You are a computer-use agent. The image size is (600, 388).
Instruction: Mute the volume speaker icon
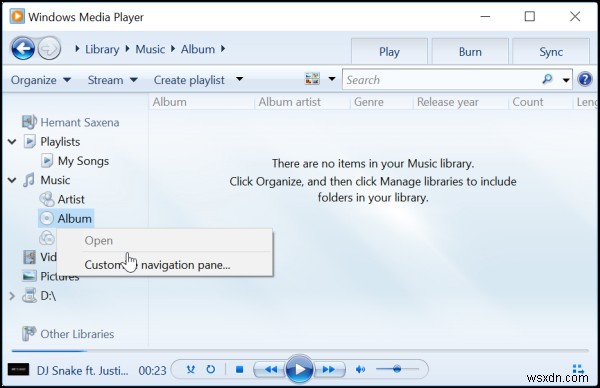(x=360, y=370)
